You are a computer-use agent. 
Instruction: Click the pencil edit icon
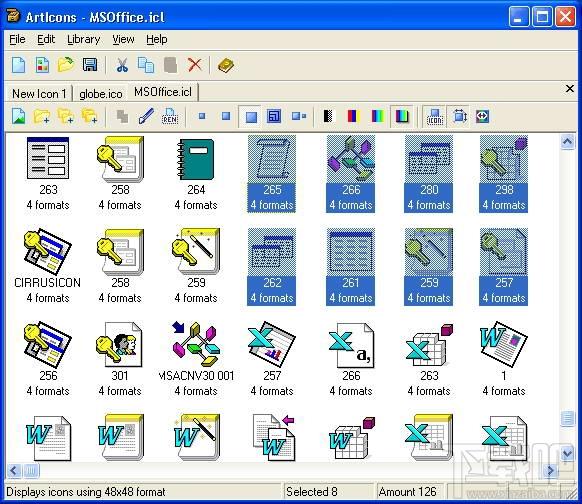146,117
